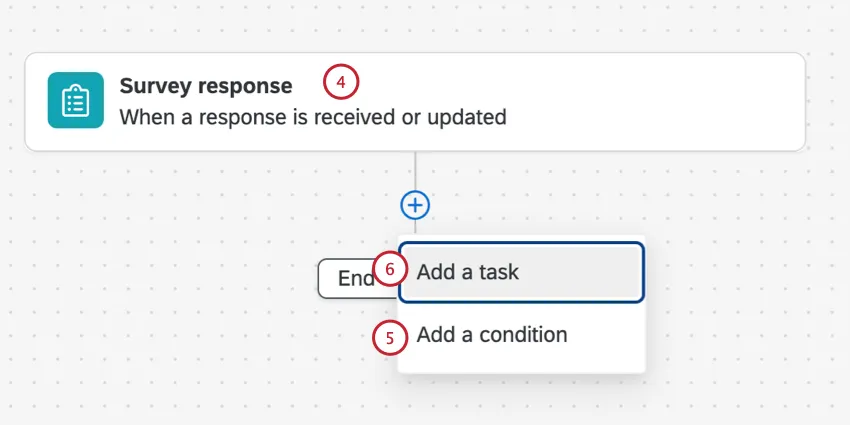Click the red number 6 marker
The image size is (850, 425).
click(391, 270)
